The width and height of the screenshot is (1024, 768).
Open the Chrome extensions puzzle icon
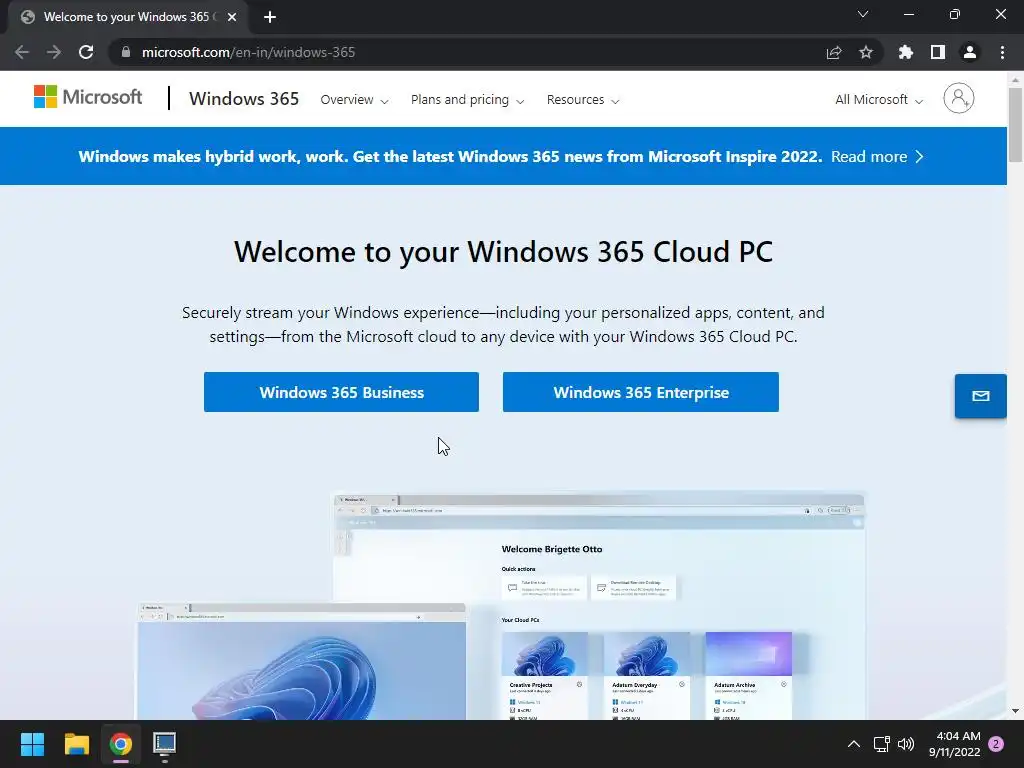click(x=906, y=52)
